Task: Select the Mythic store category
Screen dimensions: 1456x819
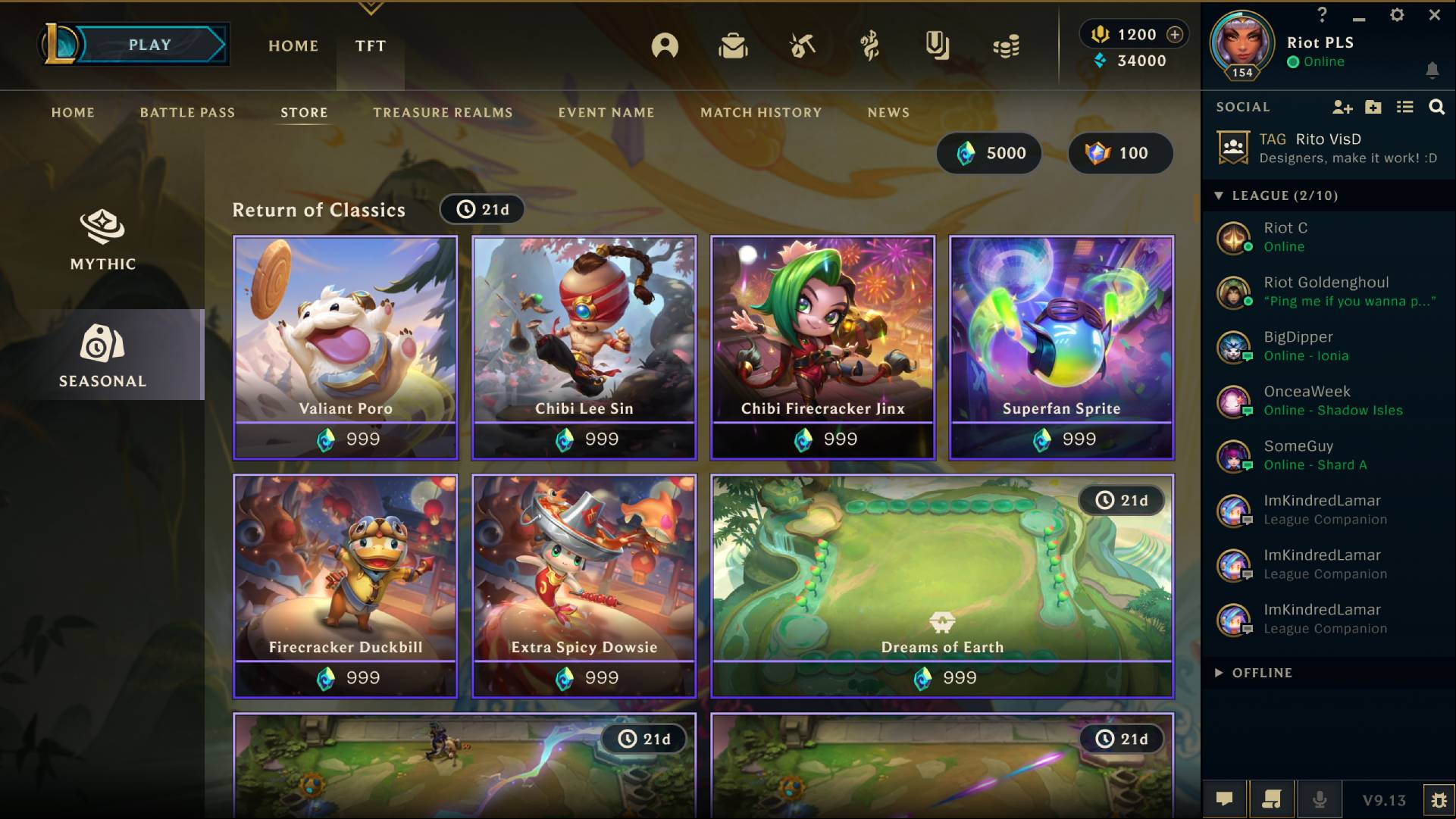Action: pos(103,239)
